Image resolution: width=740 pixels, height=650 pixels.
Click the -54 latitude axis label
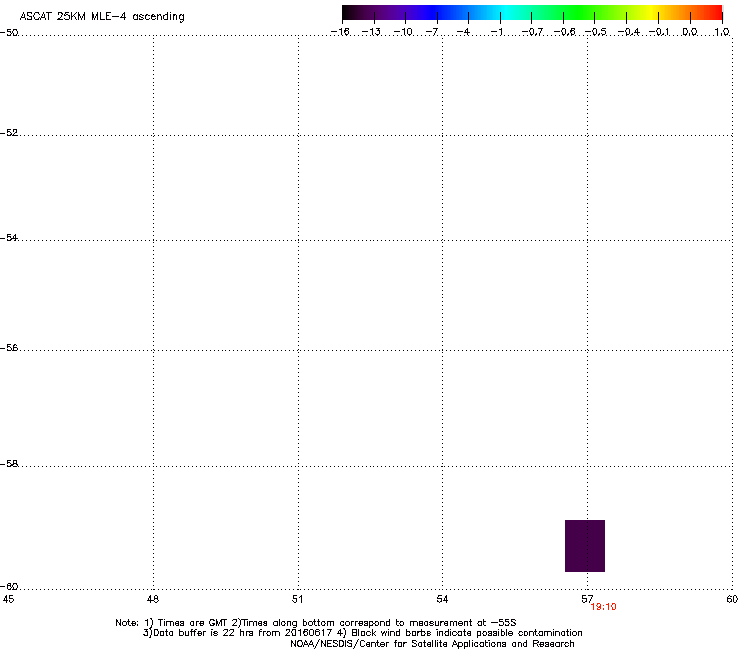(9, 238)
